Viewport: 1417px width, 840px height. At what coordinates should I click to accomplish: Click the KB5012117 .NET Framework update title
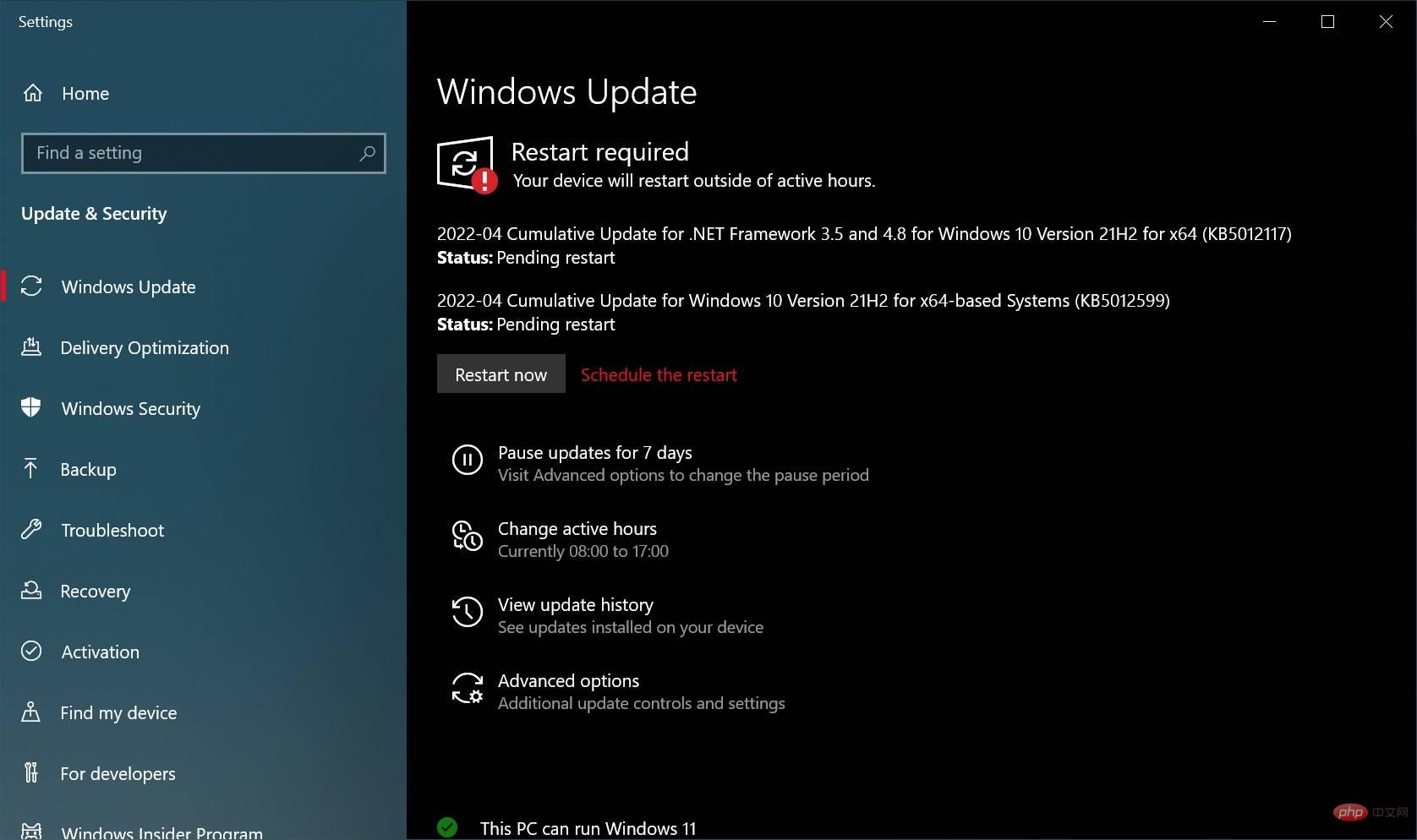click(864, 233)
